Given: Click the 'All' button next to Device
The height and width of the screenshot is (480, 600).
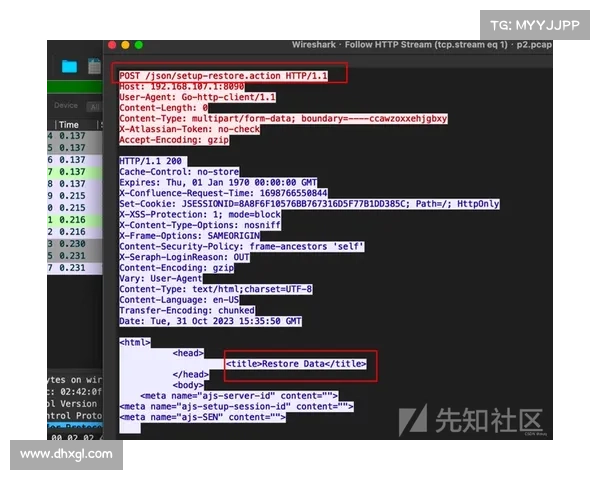Looking at the screenshot, I should (95, 107).
